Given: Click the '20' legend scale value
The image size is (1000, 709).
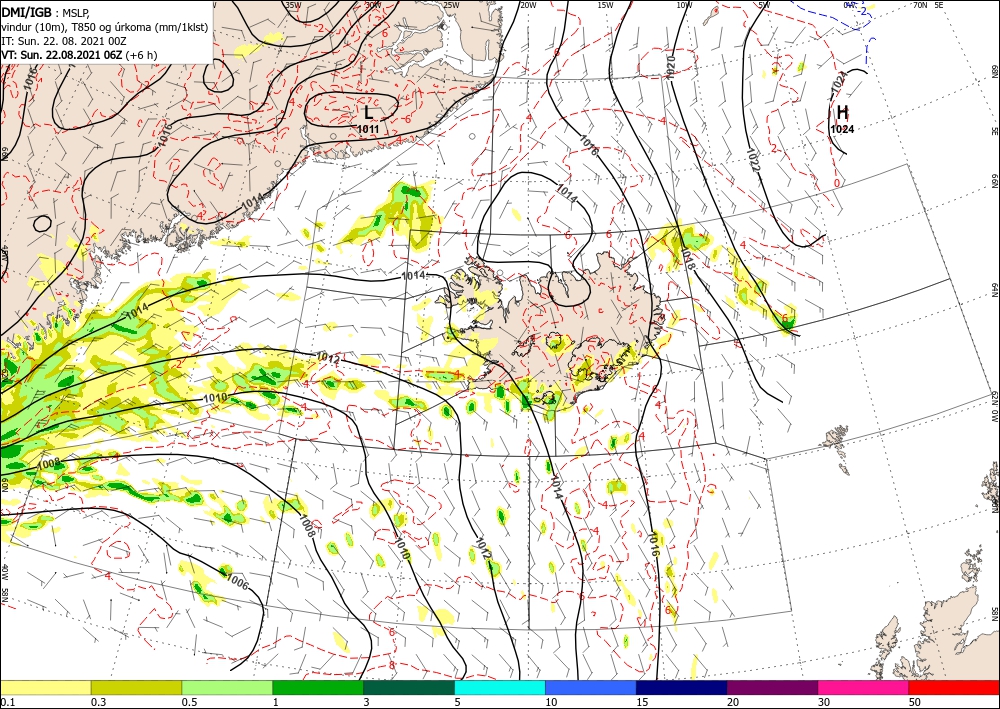Looking at the screenshot, I should [734, 702].
